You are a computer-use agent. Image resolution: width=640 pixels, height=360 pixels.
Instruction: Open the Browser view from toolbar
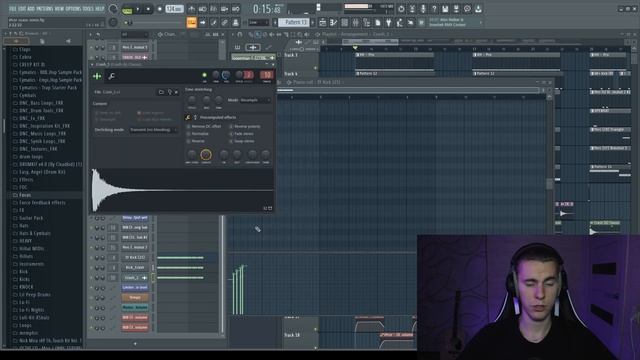coord(367,22)
